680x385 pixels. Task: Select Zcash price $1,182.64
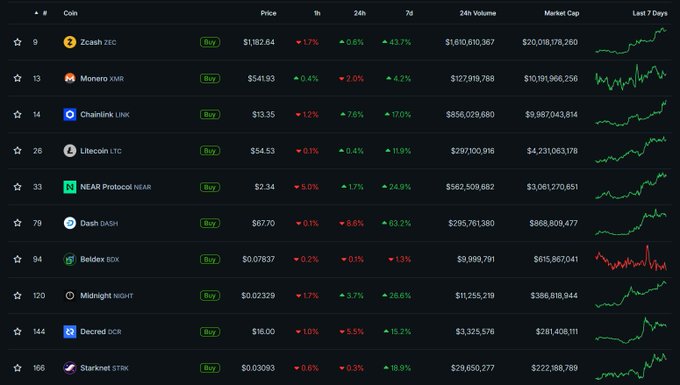[x=259, y=42]
